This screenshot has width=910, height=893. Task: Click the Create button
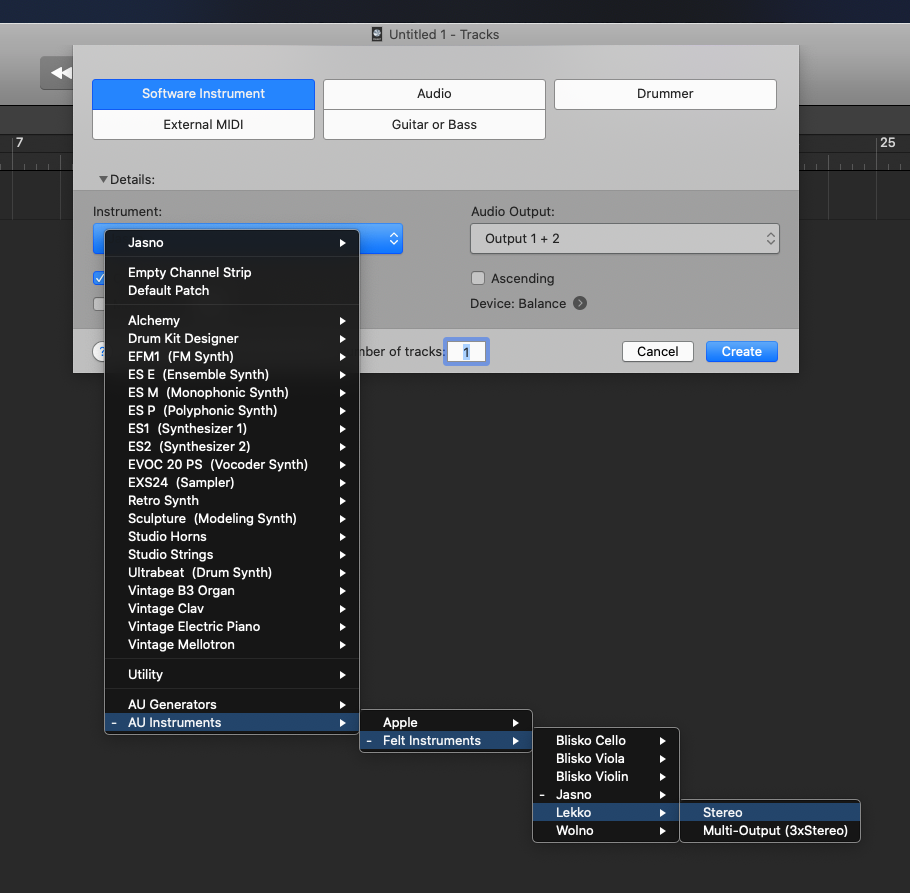coord(741,352)
